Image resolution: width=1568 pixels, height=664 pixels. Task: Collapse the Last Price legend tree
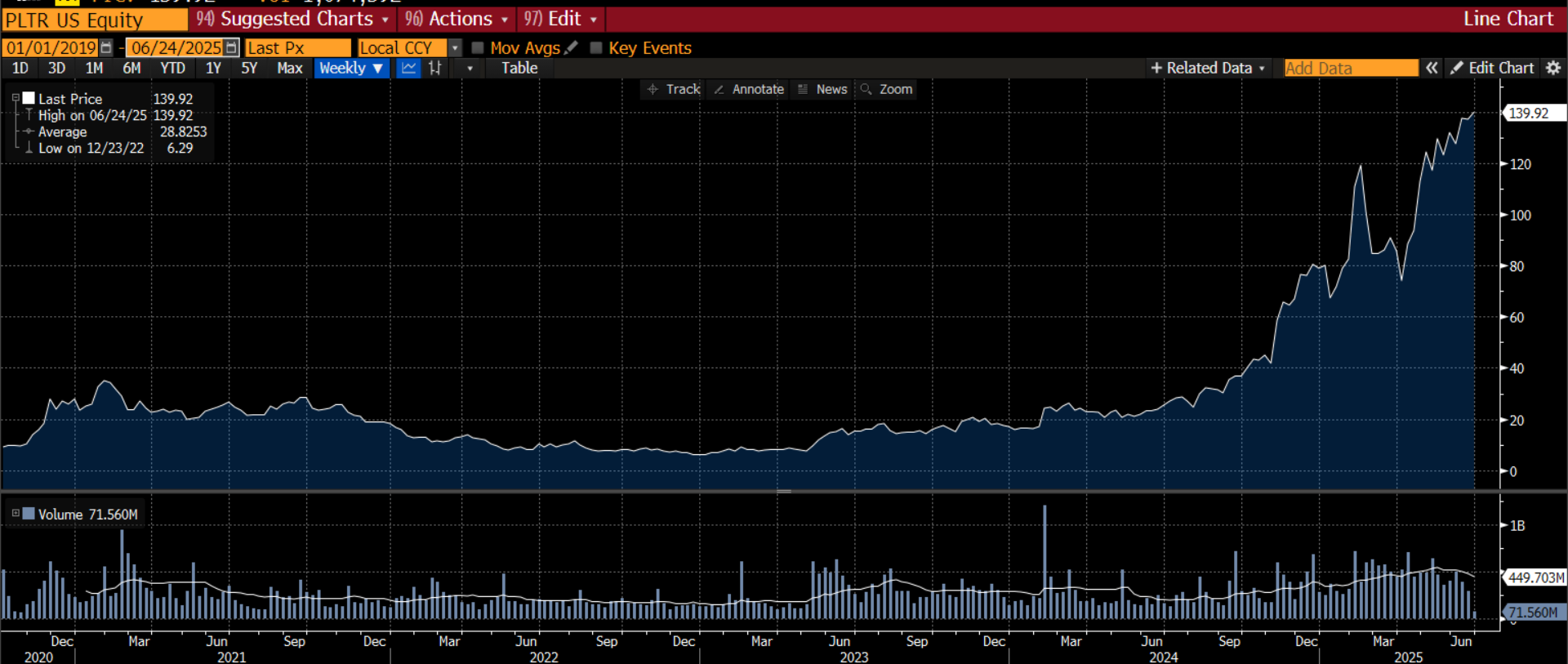click(x=16, y=98)
